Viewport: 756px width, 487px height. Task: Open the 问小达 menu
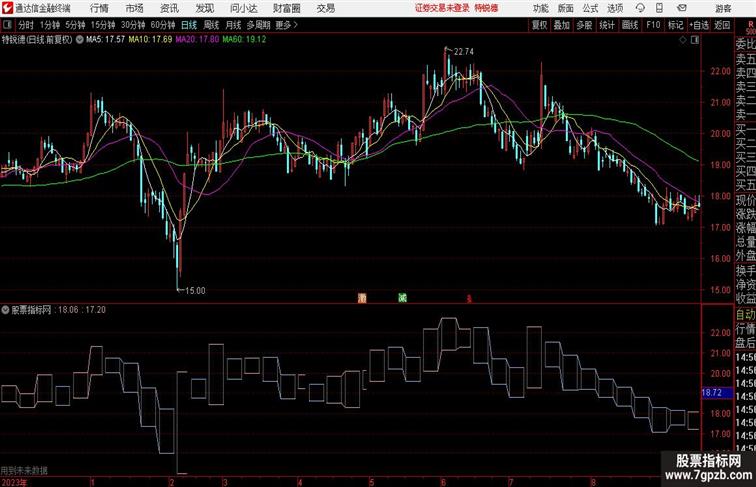tap(243, 8)
